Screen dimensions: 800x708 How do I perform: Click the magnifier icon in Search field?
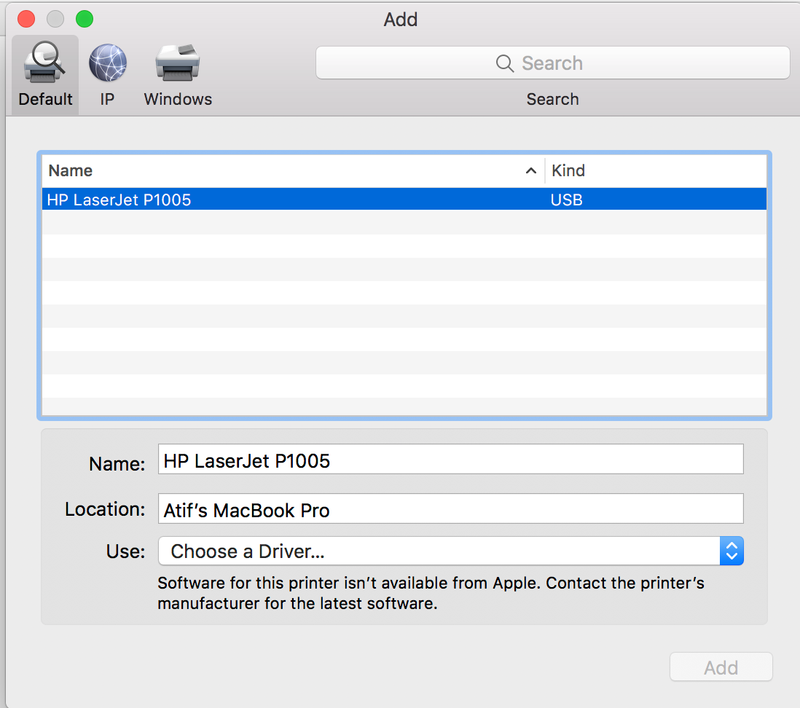click(504, 64)
